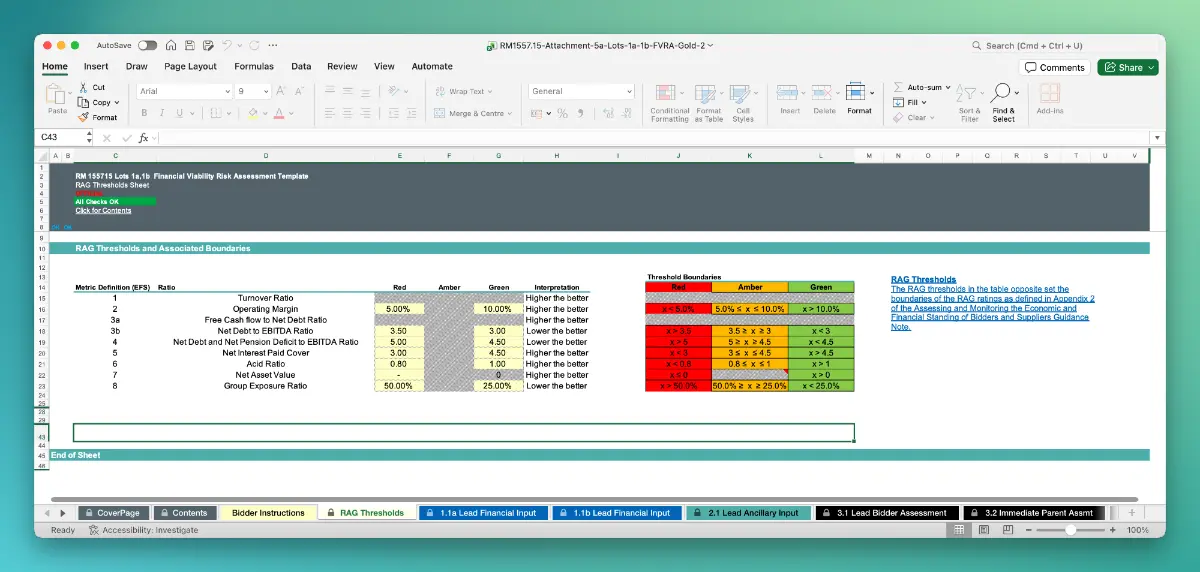Open the Font colour dropdown arrow
1200x572 pixels.
pyautogui.click(x=291, y=114)
